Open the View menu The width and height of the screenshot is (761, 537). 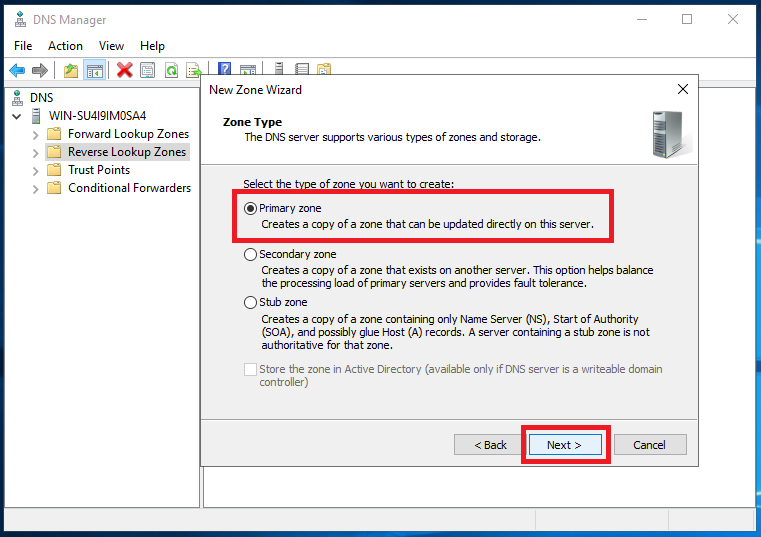[x=111, y=45]
